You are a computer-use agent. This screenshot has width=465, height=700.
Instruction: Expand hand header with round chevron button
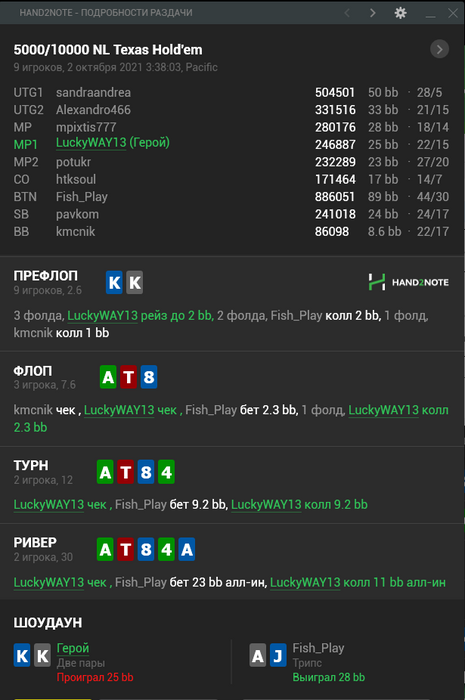tap(440, 49)
